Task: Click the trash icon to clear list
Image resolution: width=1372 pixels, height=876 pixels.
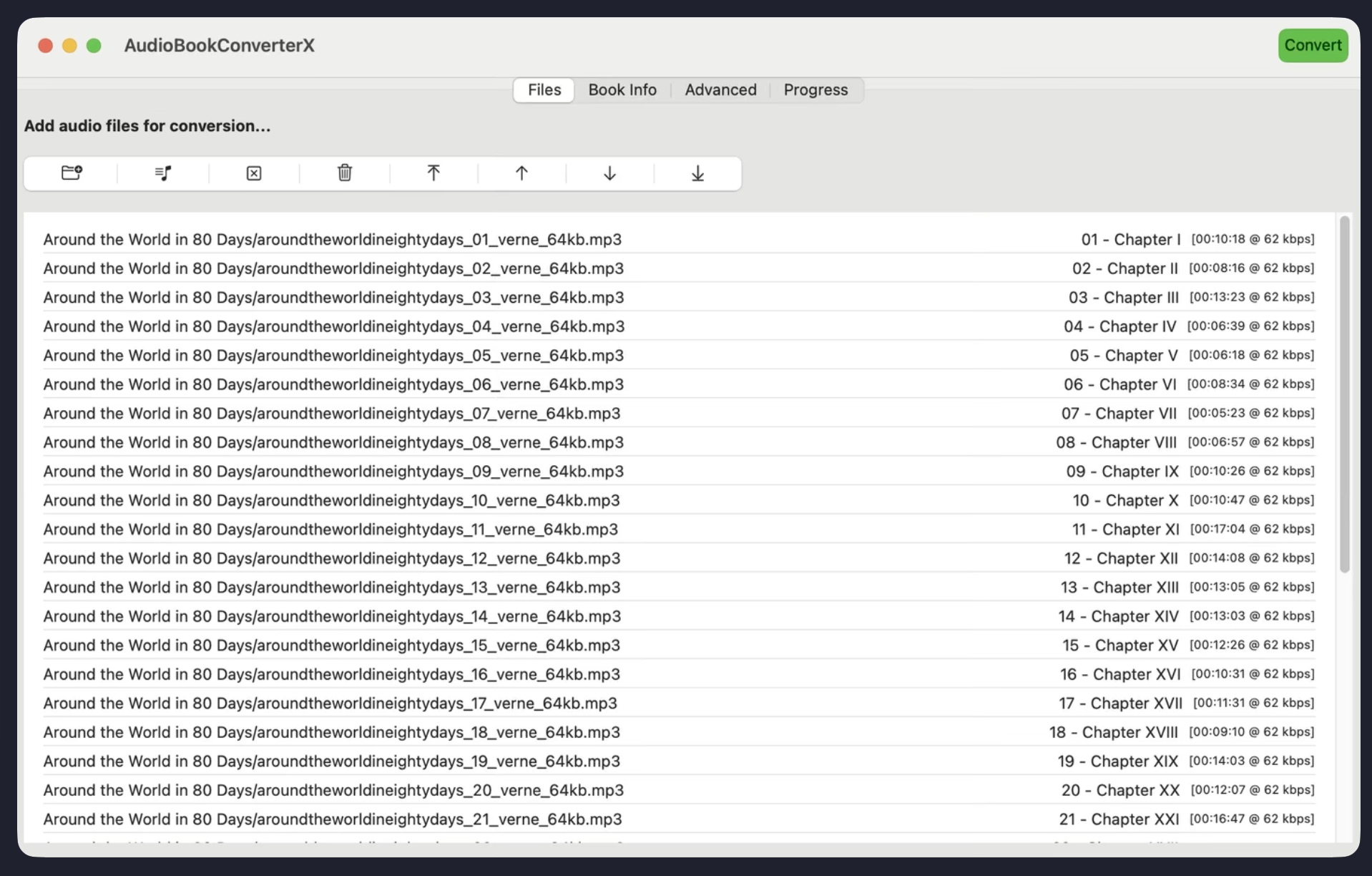Action: (345, 173)
